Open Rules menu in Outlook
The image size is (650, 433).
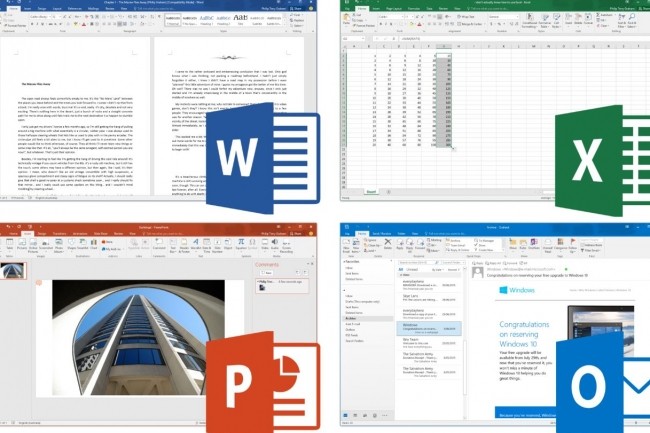pyautogui.click(x=523, y=244)
